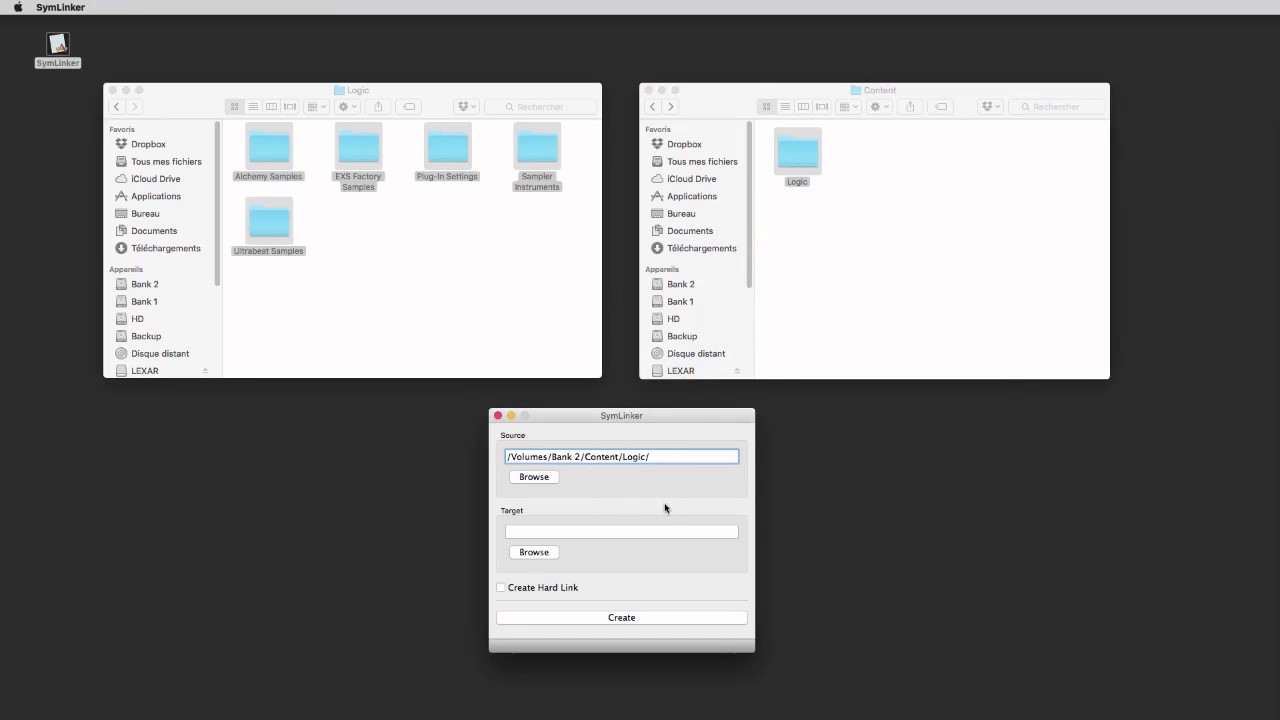The height and width of the screenshot is (720, 1280).
Task: Open Téléchargements in Content window sidebar
Action: pyautogui.click(x=701, y=248)
